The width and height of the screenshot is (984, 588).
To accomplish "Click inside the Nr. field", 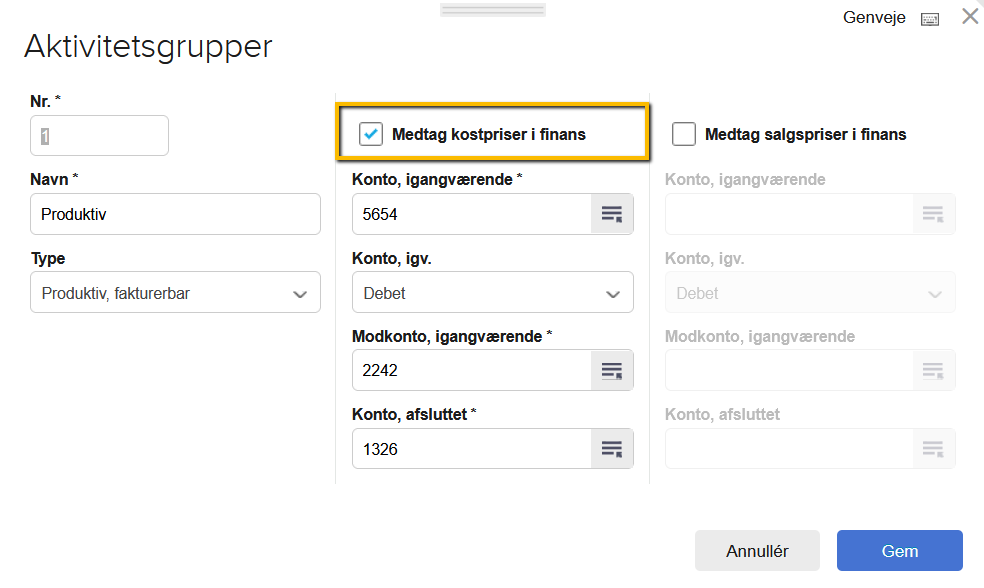I will pos(99,135).
